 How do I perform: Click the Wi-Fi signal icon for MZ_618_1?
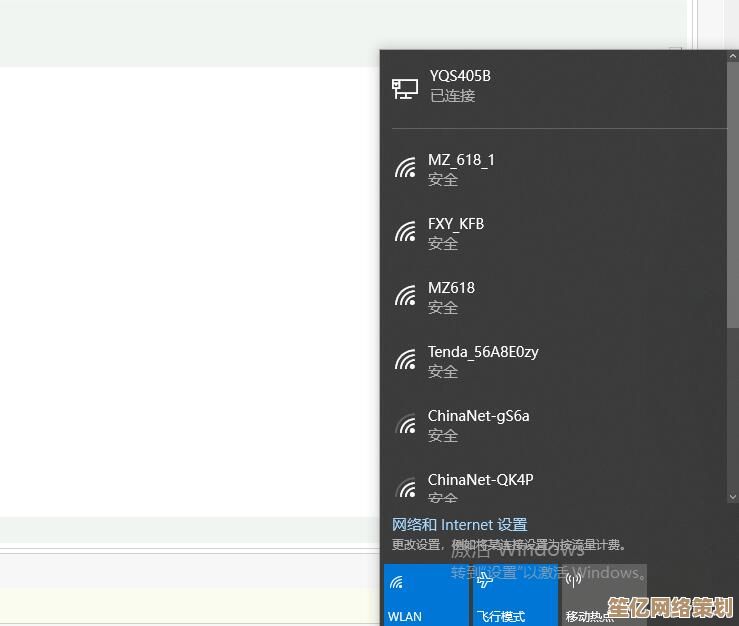pos(405,169)
